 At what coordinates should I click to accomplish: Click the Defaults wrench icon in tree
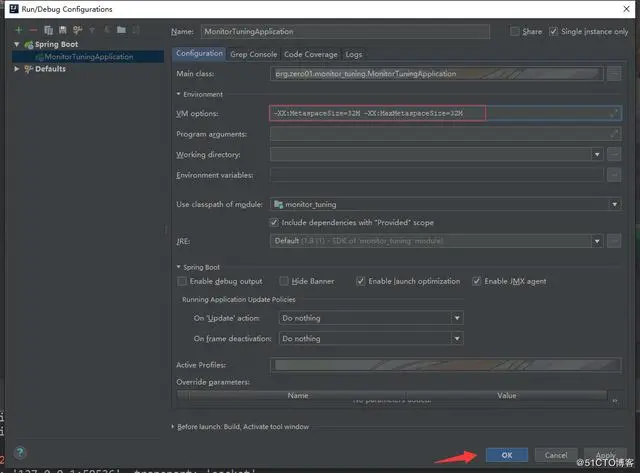[x=29, y=69]
